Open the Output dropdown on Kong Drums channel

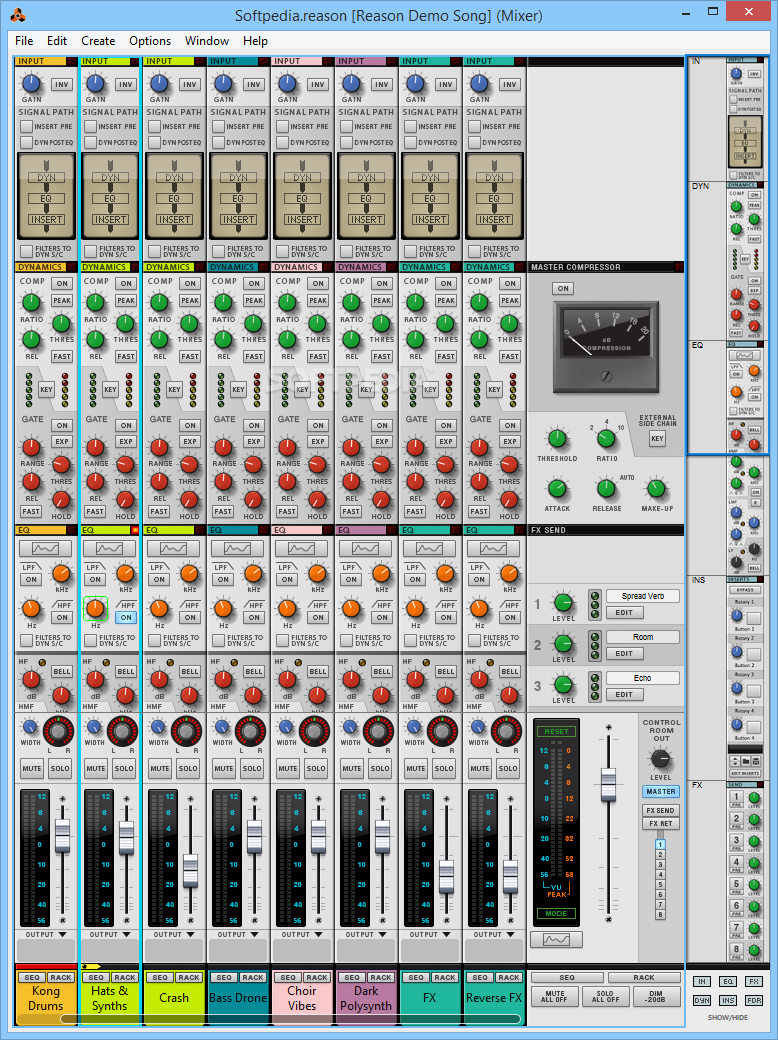tap(46, 935)
